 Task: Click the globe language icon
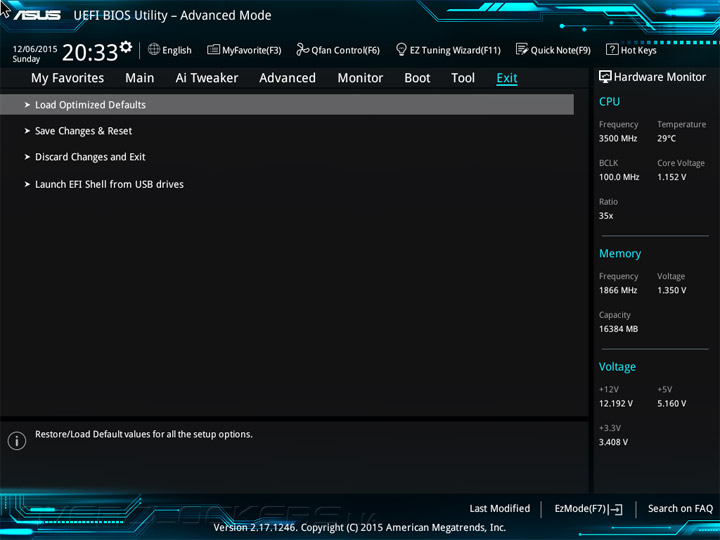[154, 49]
